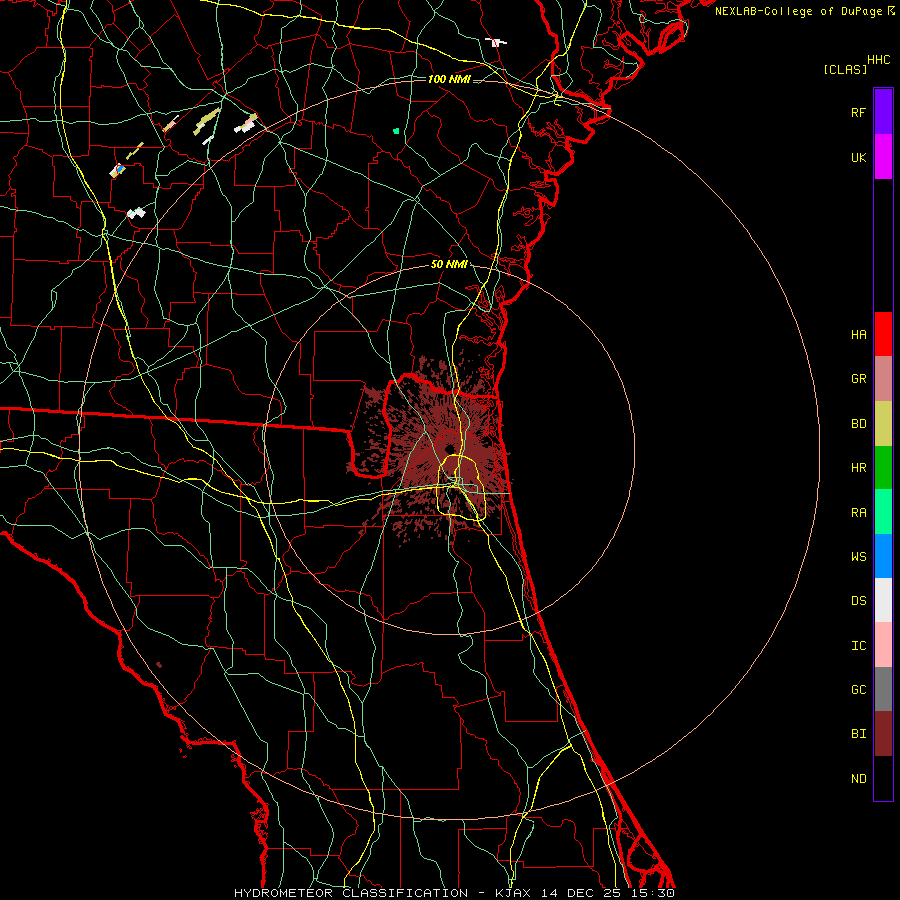Click the HR green legend swatch
The height and width of the screenshot is (900, 900).
tap(883, 468)
